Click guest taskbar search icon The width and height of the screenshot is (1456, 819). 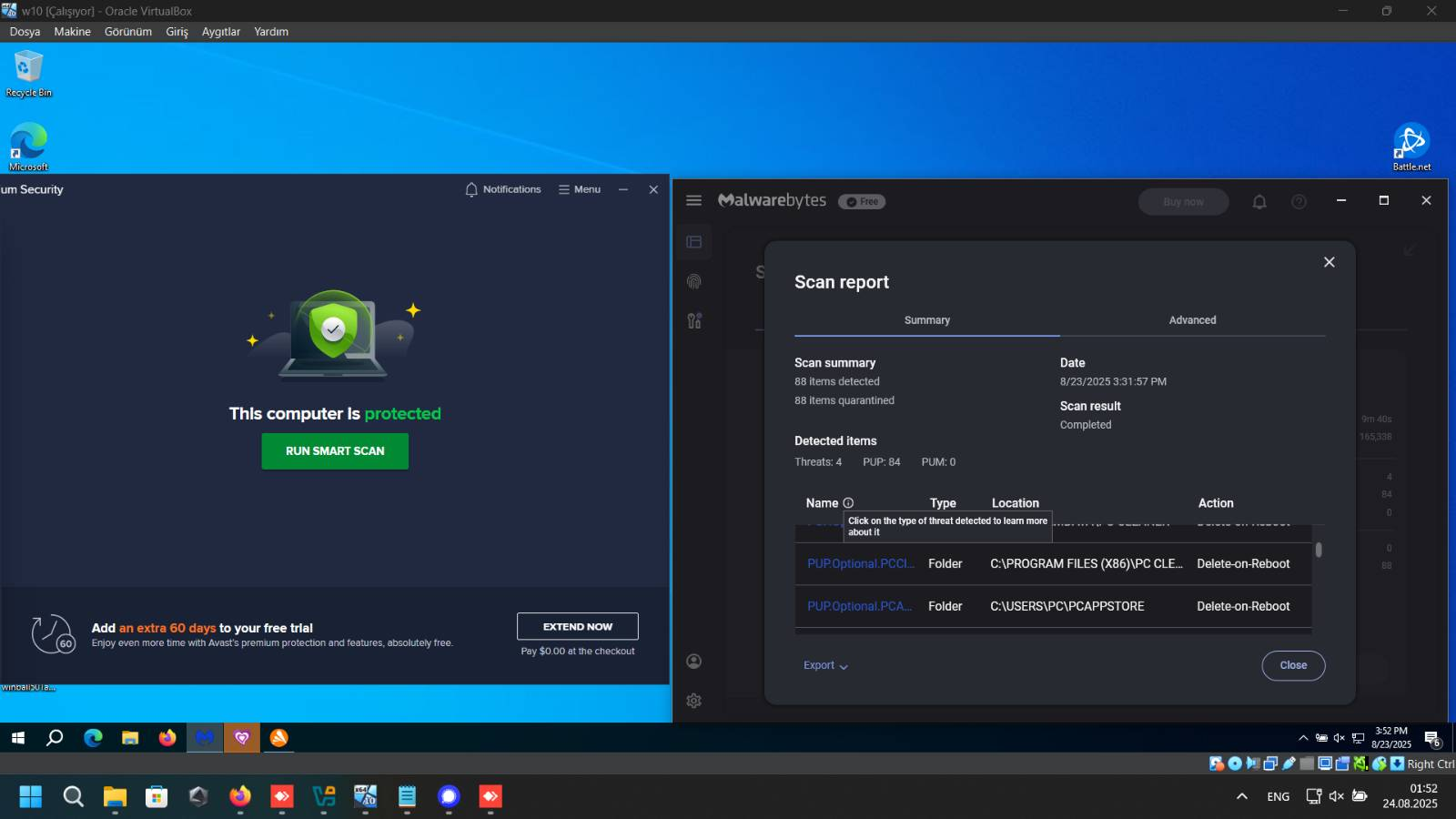(55, 738)
